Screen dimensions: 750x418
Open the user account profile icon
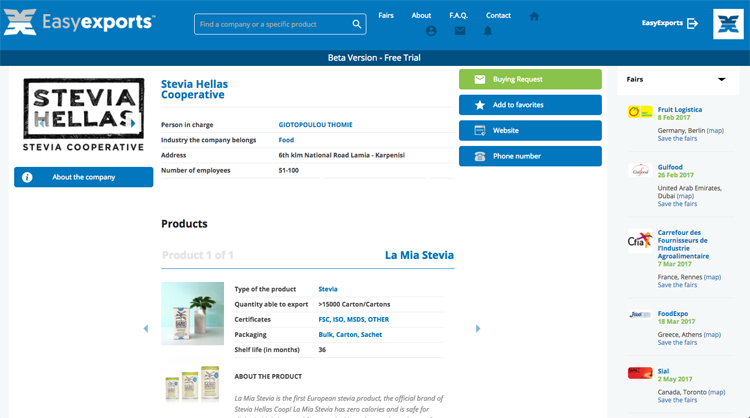(x=431, y=31)
